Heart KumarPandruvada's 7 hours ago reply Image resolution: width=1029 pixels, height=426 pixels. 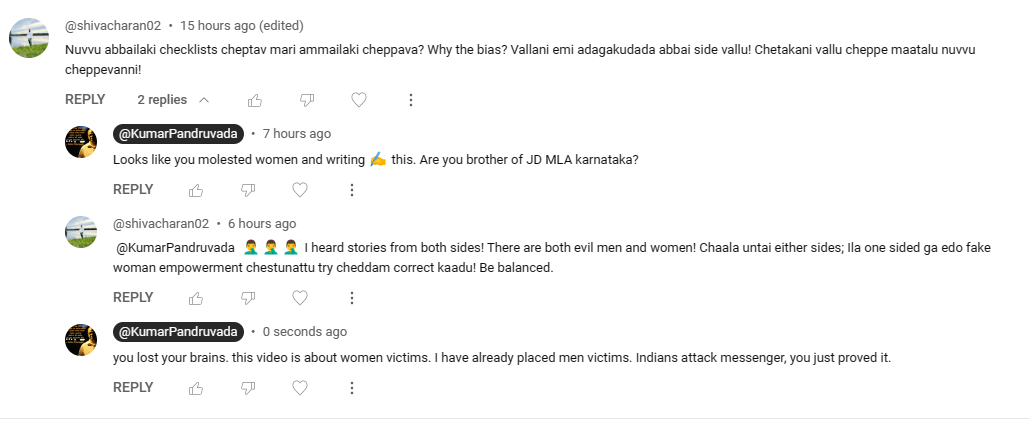pos(299,190)
